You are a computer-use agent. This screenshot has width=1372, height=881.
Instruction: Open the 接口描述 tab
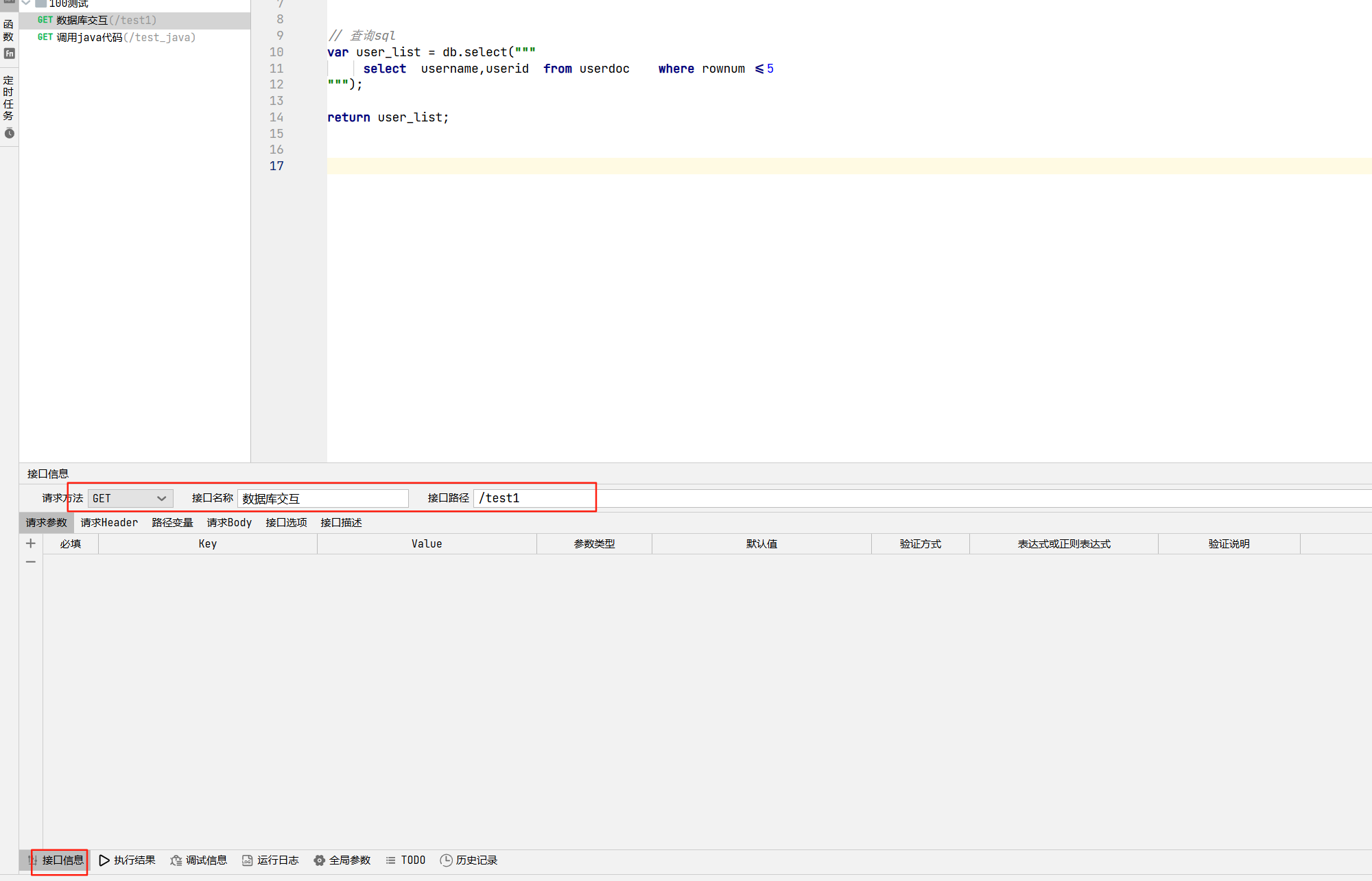[341, 522]
